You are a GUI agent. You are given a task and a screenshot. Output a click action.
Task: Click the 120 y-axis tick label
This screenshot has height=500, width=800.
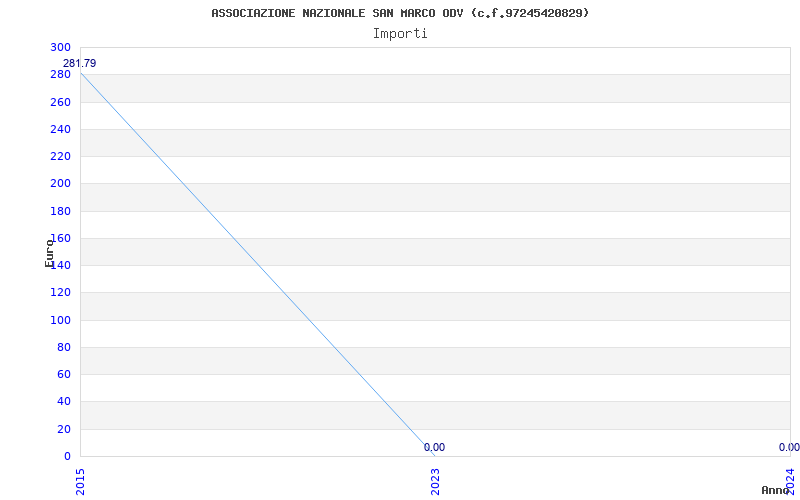(x=60, y=293)
